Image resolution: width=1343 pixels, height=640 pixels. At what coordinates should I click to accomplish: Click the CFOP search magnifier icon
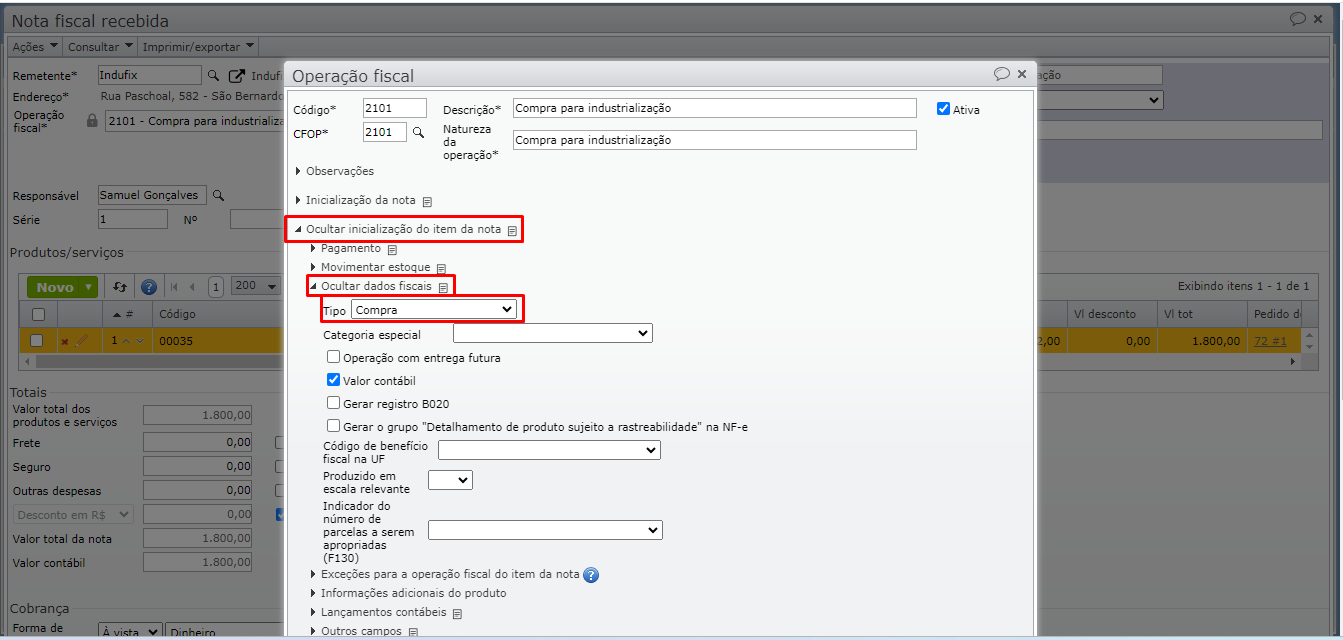click(418, 132)
